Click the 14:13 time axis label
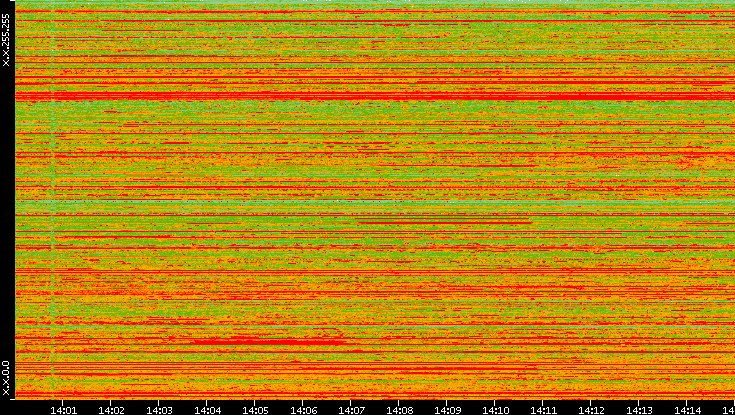Image resolution: width=735 pixels, height=415 pixels. pyautogui.click(x=638, y=410)
